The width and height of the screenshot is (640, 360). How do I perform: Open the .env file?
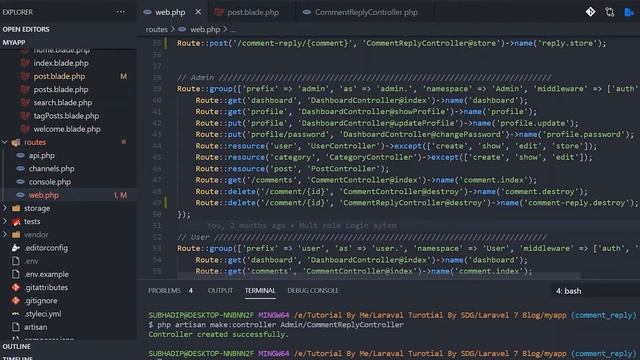[31, 261]
